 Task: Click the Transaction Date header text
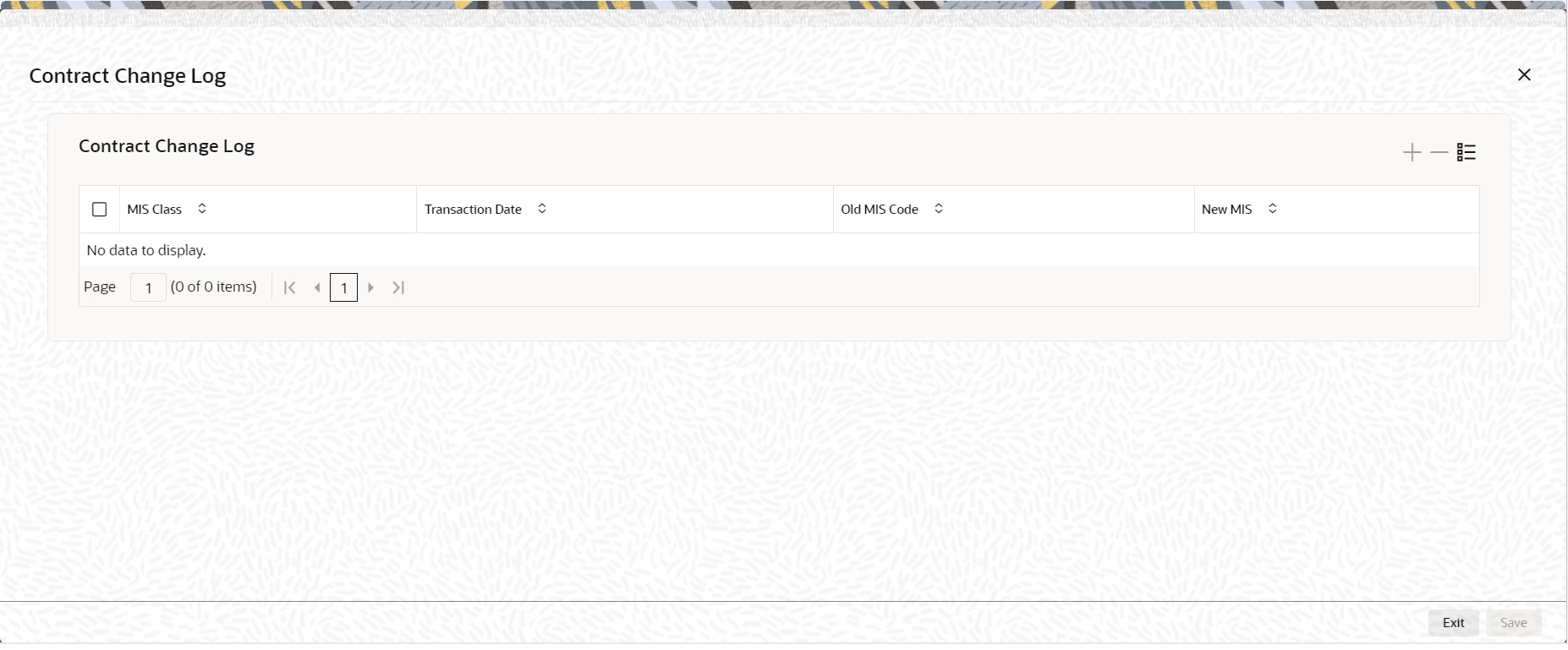pos(473,210)
